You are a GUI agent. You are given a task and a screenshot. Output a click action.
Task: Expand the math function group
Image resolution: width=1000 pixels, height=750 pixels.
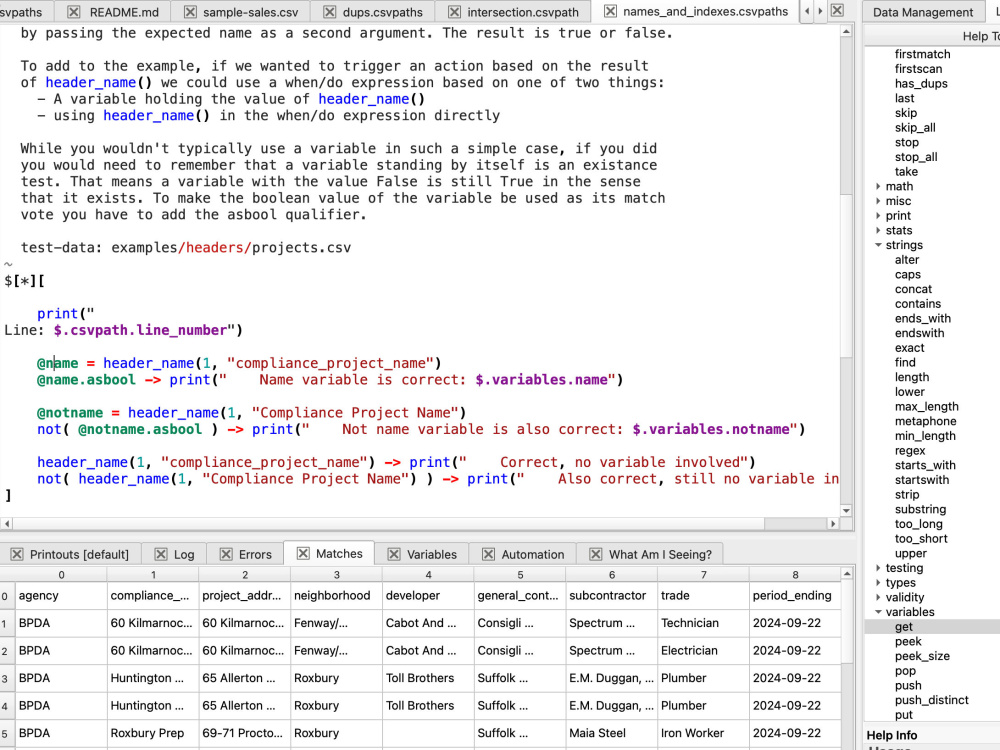878,186
